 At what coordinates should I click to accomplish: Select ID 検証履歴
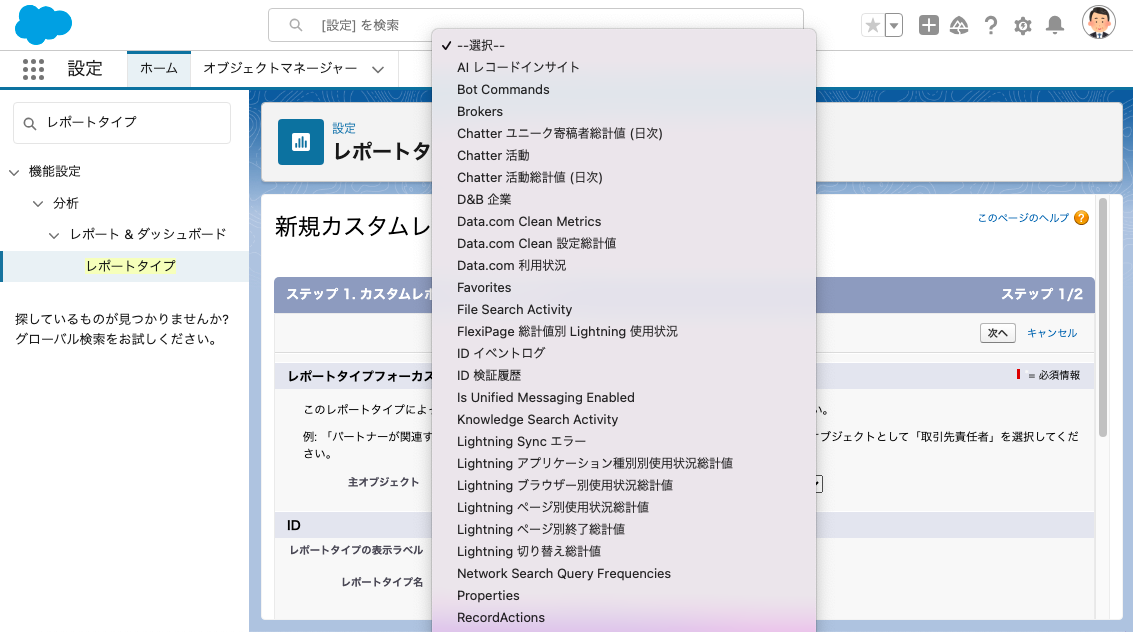pos(624,376)
